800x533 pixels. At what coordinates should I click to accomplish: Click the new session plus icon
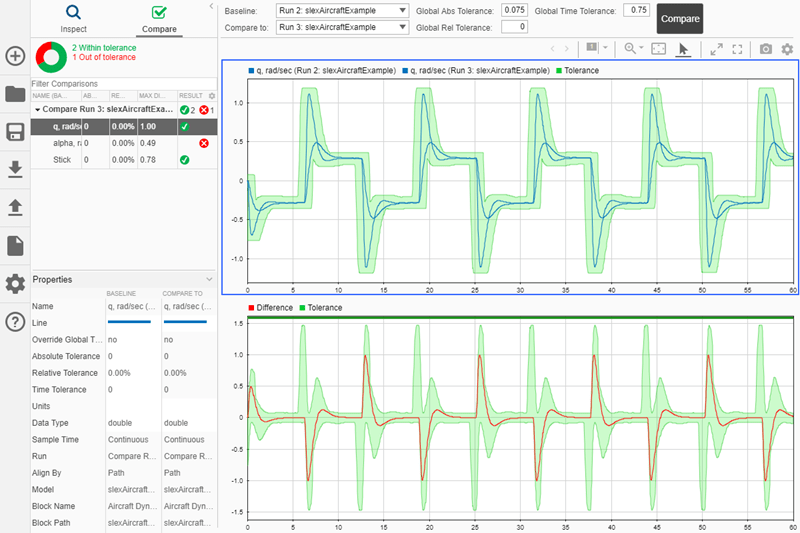point(15,56)
